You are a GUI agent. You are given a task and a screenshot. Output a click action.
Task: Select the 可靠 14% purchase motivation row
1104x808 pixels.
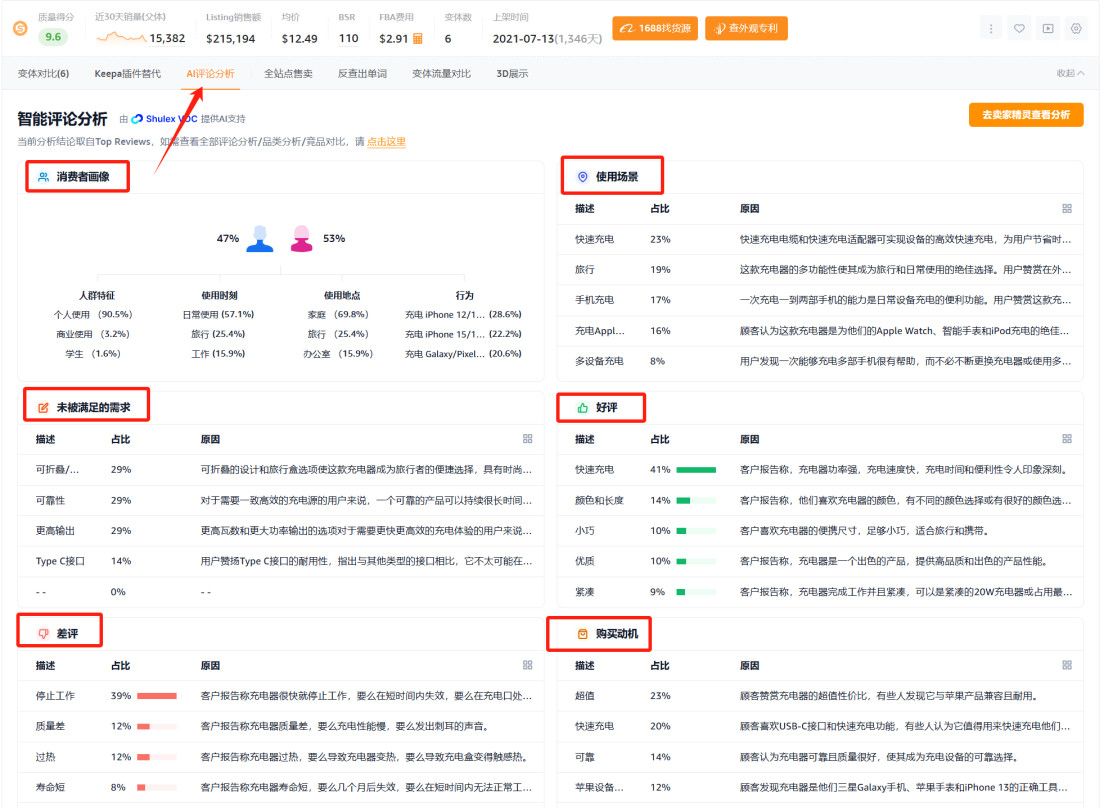(820, 757)
